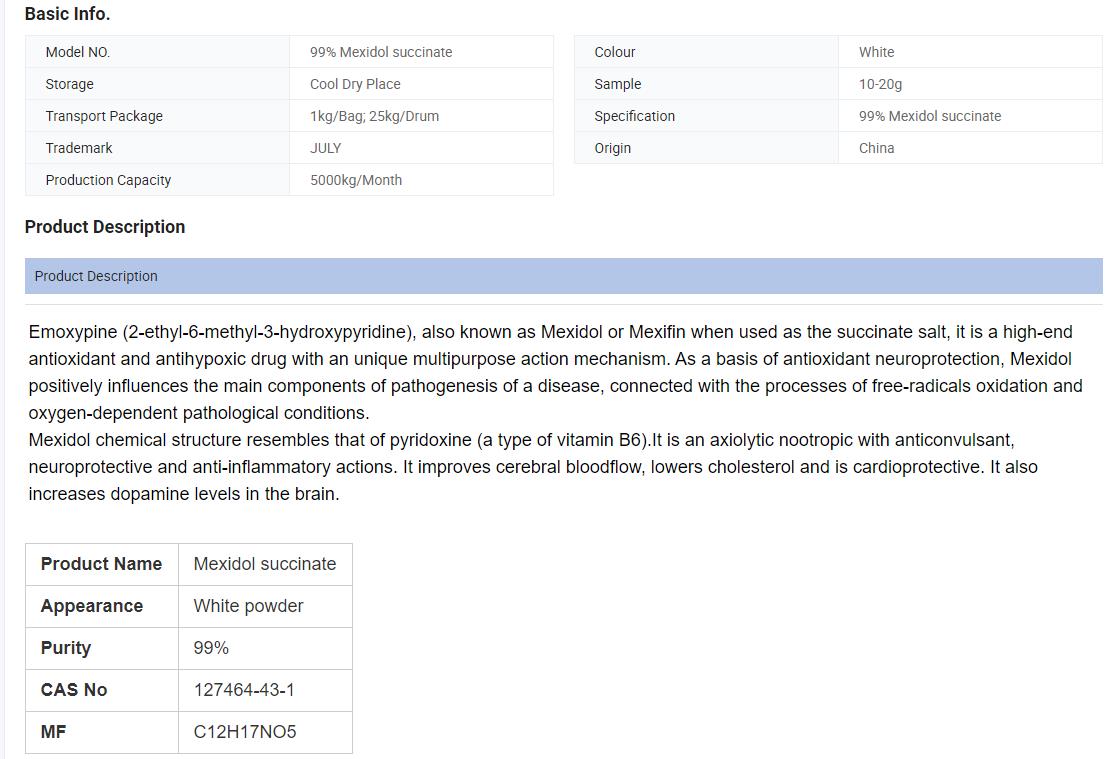Viewport: 1108px width, 759px height.
Task: Select the CAS number 127464-43-1
Action: pyautogui.click(x=244, y=690)
